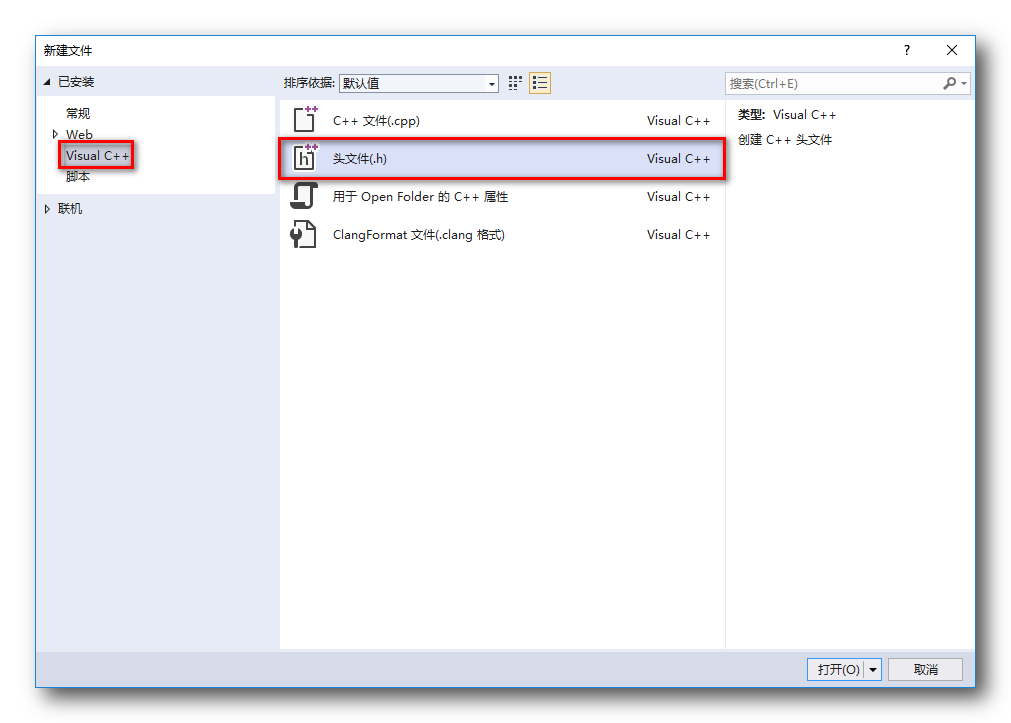
Task: Select the 脚本 category
Action: [x=78, y=177]
